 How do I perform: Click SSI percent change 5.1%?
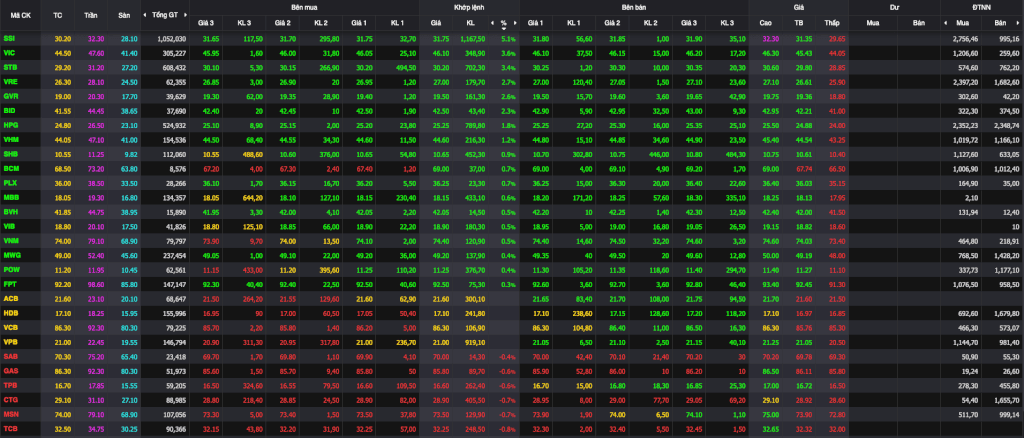pyautogui.click(x=509, y=39)
